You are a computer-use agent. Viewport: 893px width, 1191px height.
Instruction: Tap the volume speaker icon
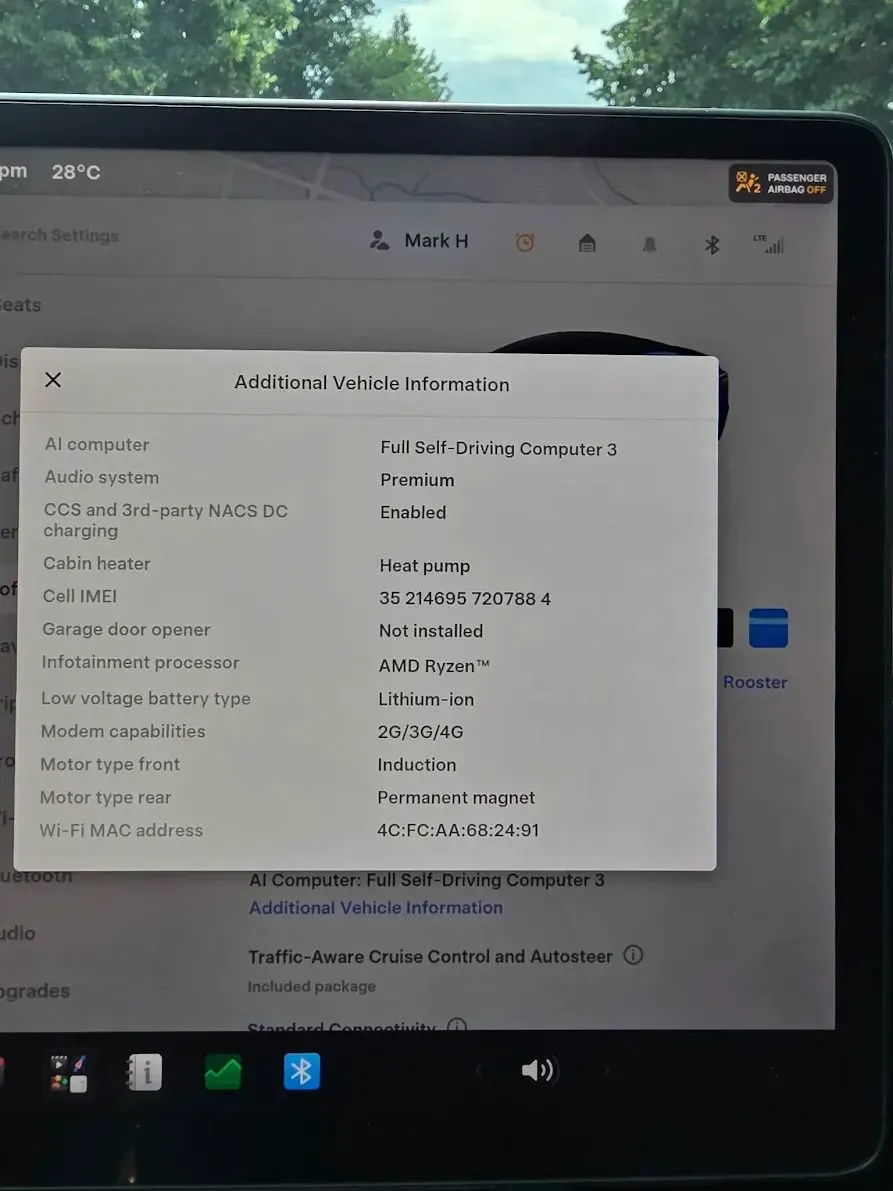538,1070
